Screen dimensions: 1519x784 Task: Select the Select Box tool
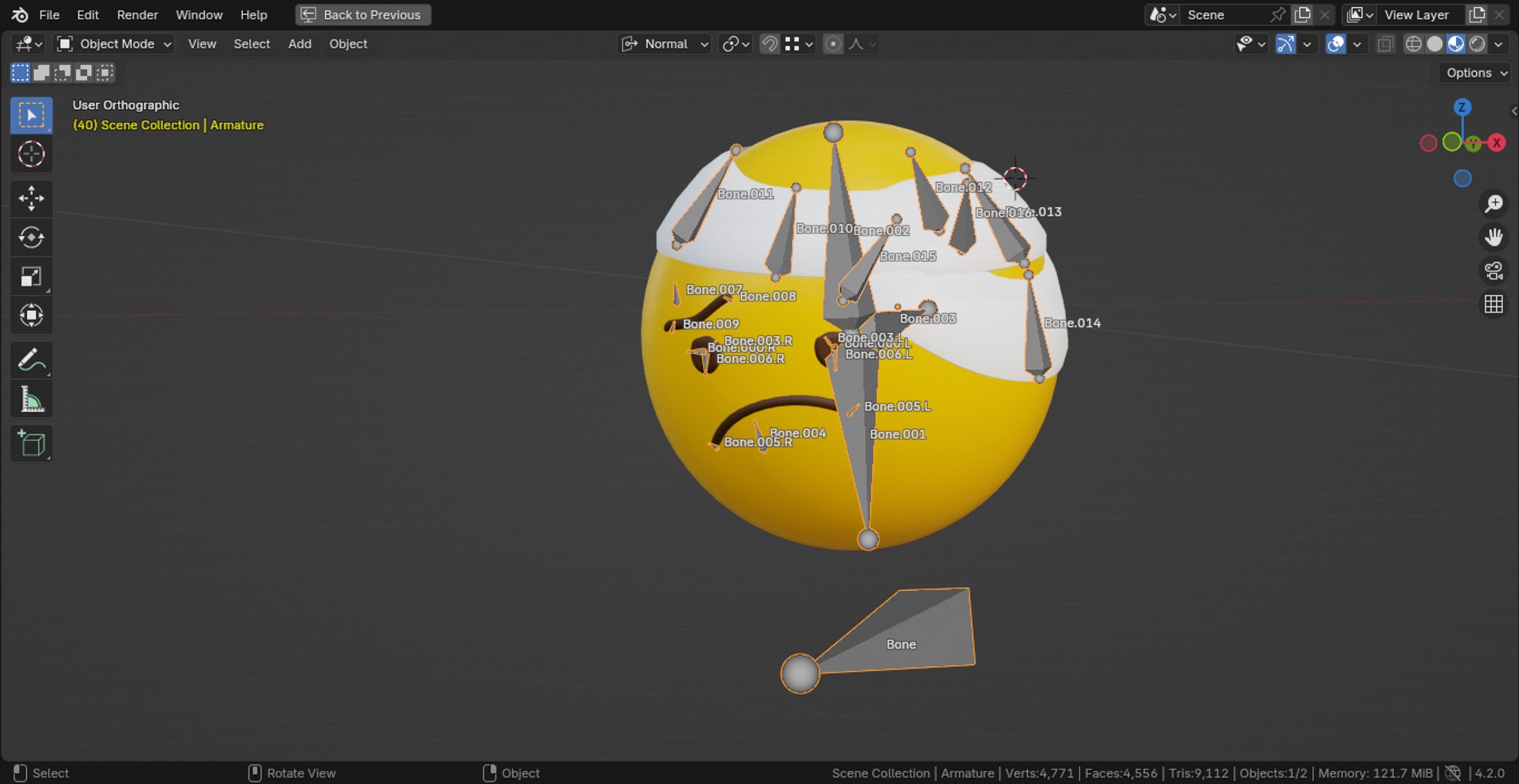(x=32, y=116)
